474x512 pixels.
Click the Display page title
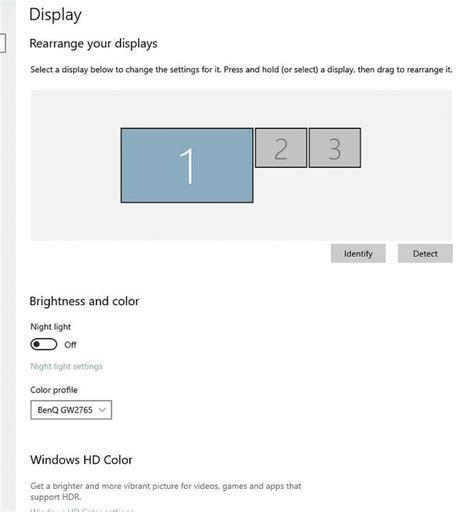[x=55, y=15]
